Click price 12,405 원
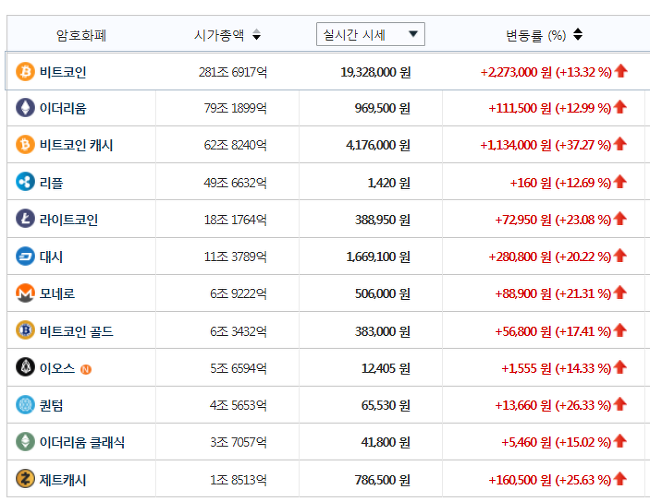The width and height of the screenshot is (650, 502). (386, 368)
